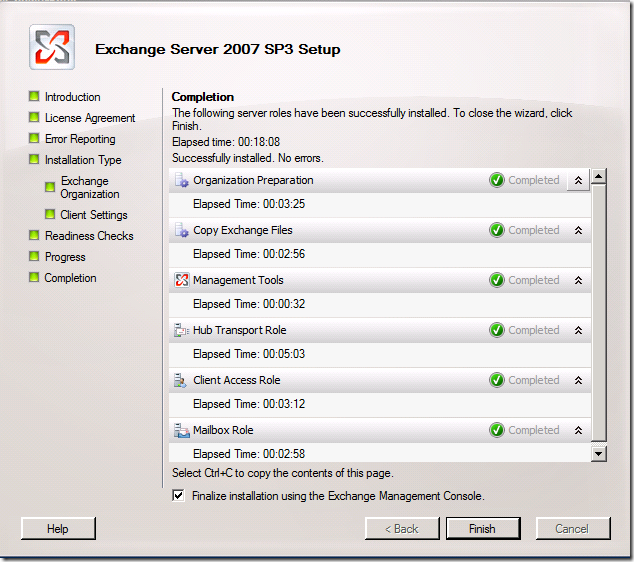This screenshot has height=562, width=634.
Task: Click the green square beside Progress
Action: (34, 256)
